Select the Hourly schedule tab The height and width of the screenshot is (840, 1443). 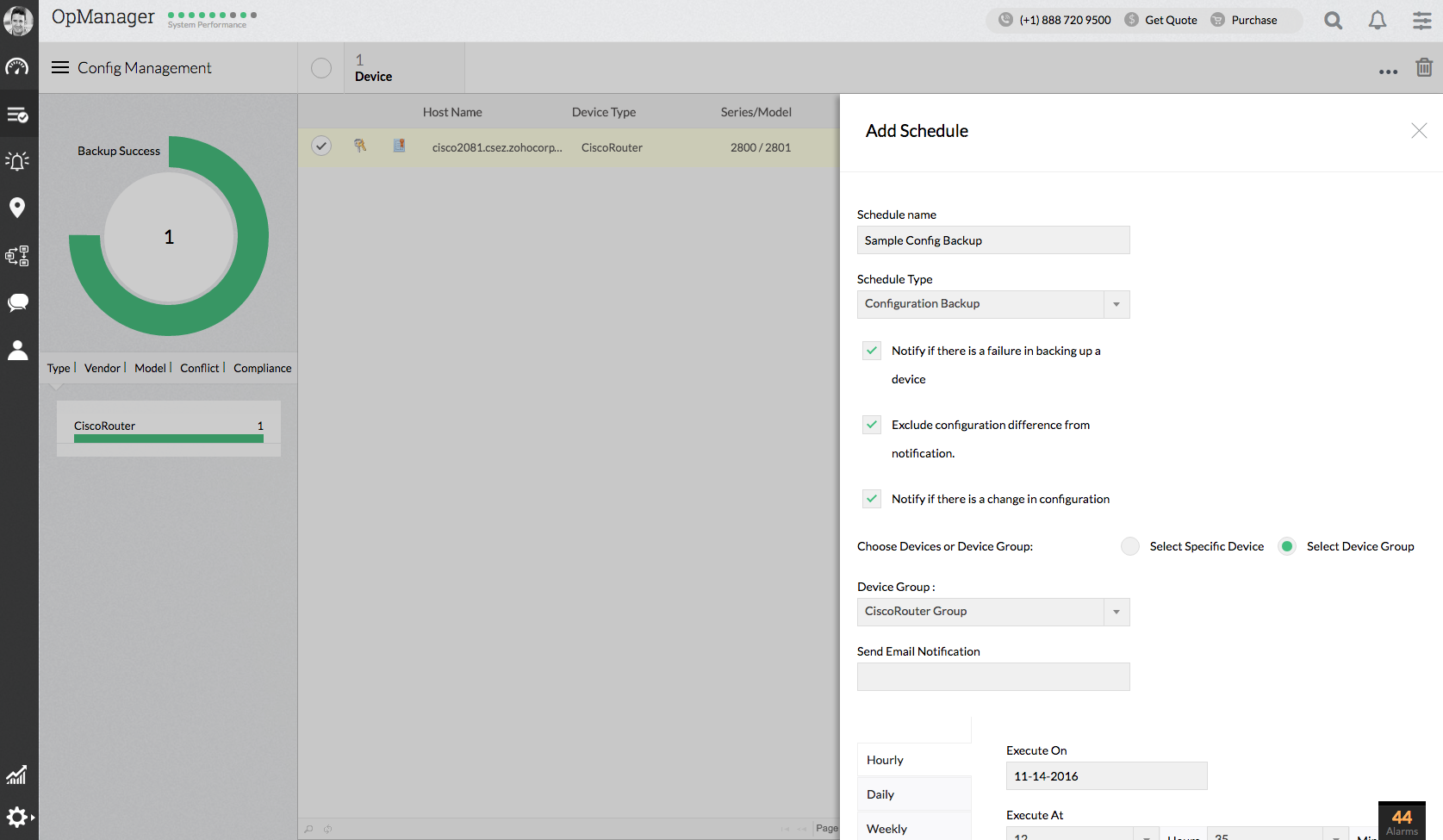(914, 760)
